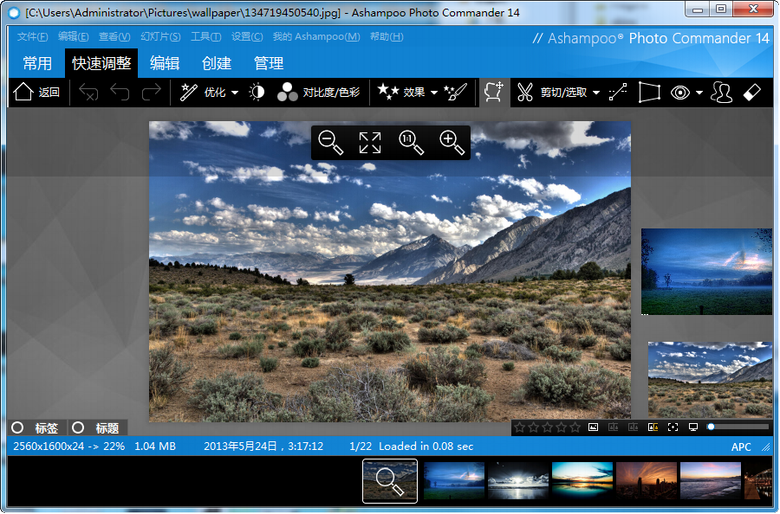
Task: Set zoom to 1:1 actual size
Action: pos(410,143)
